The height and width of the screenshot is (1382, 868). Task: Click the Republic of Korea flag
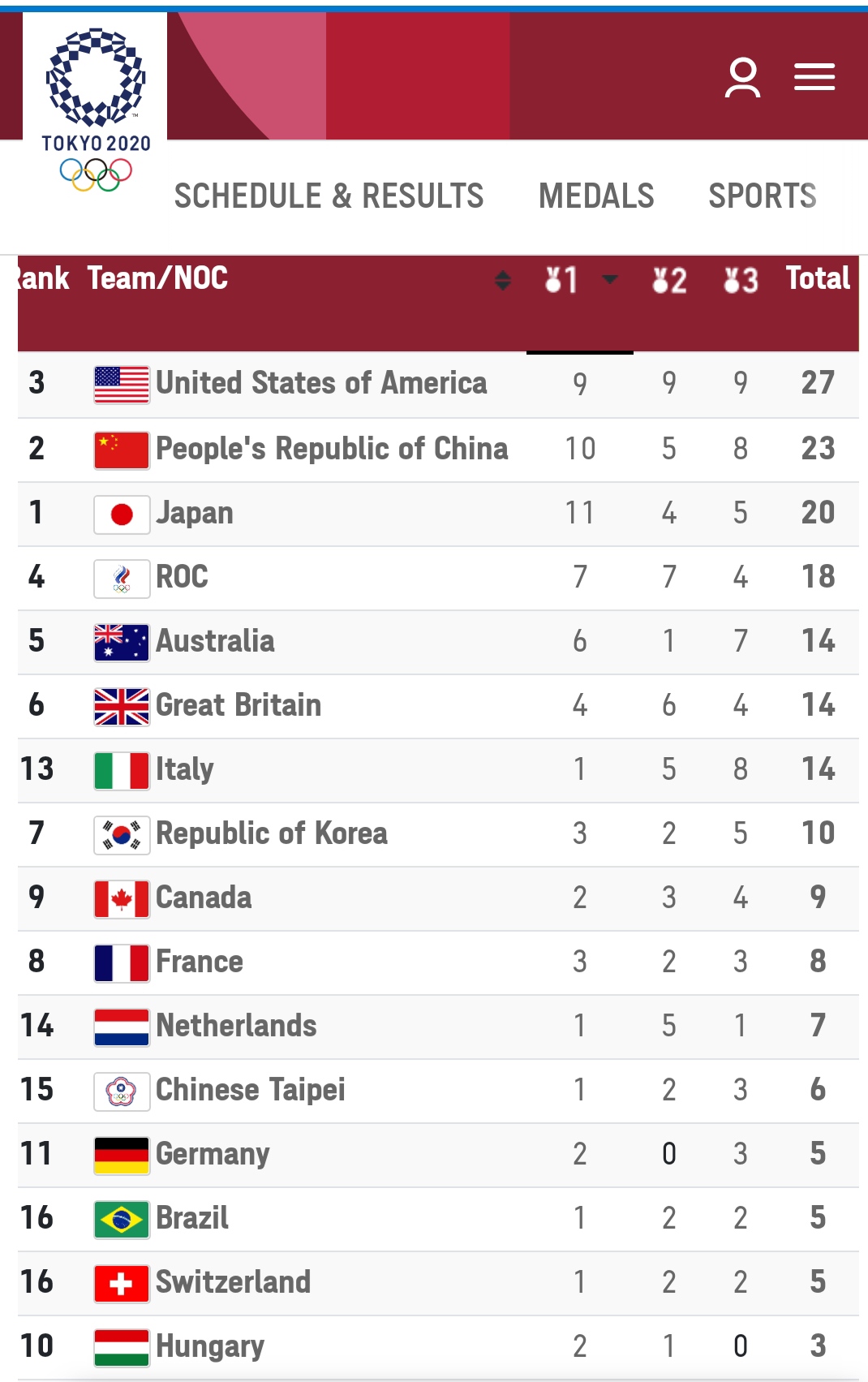(122, 835)
